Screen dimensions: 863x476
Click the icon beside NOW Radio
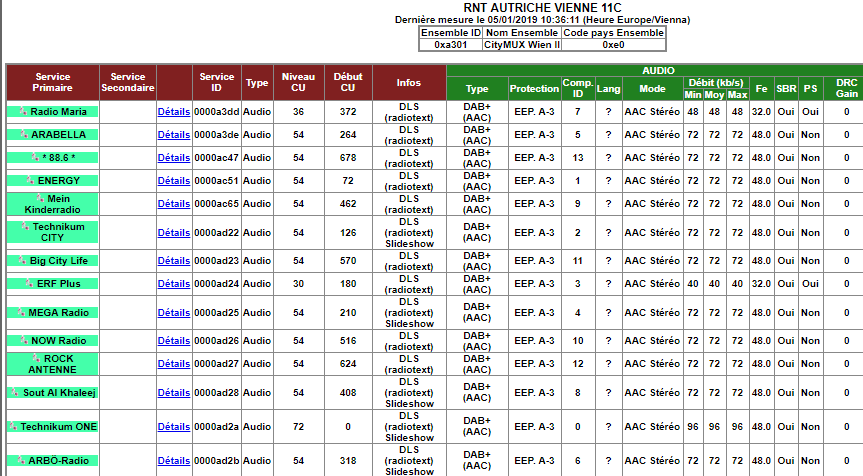coord(24,340)
